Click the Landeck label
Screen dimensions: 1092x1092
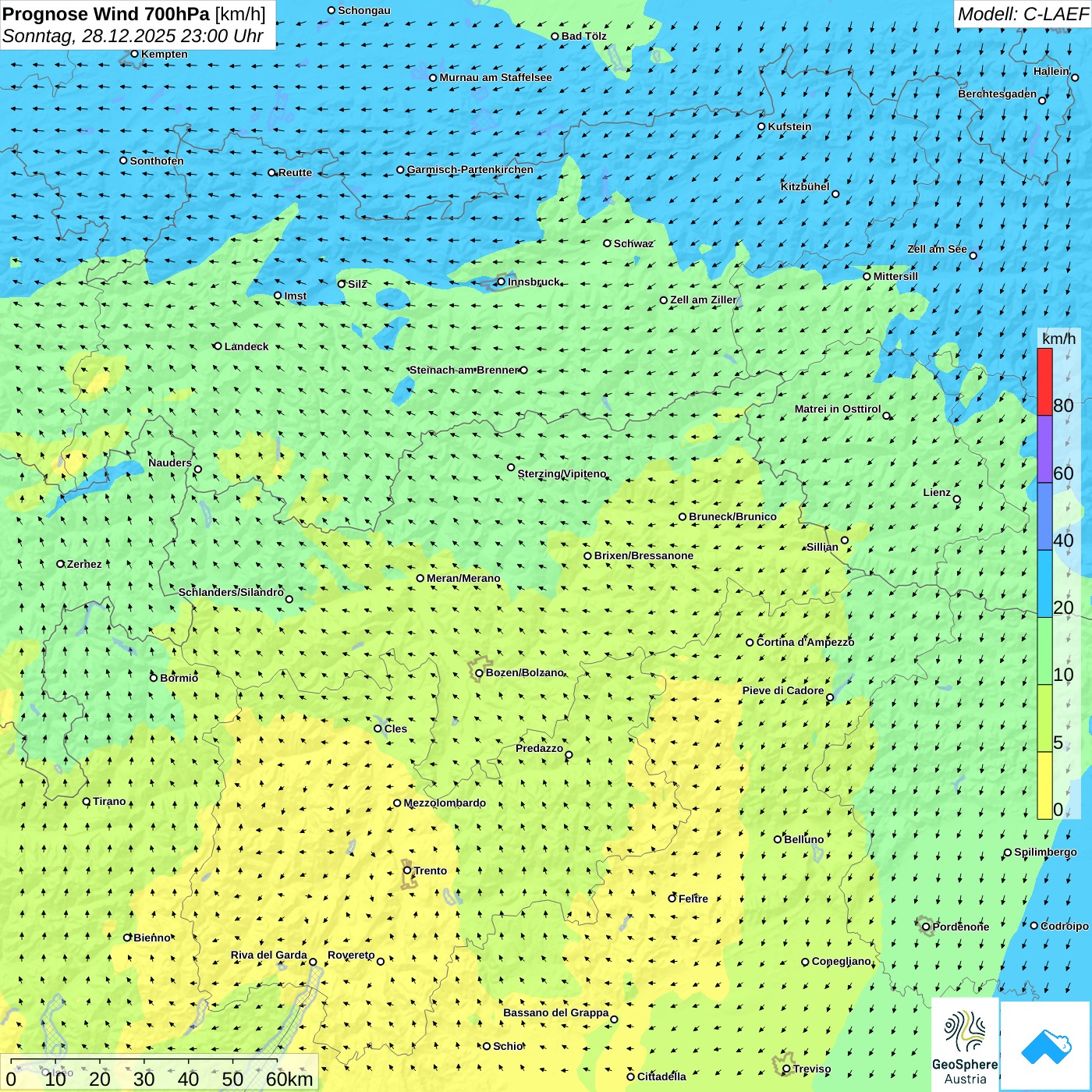pyautogui.click(x=246, y=346)
